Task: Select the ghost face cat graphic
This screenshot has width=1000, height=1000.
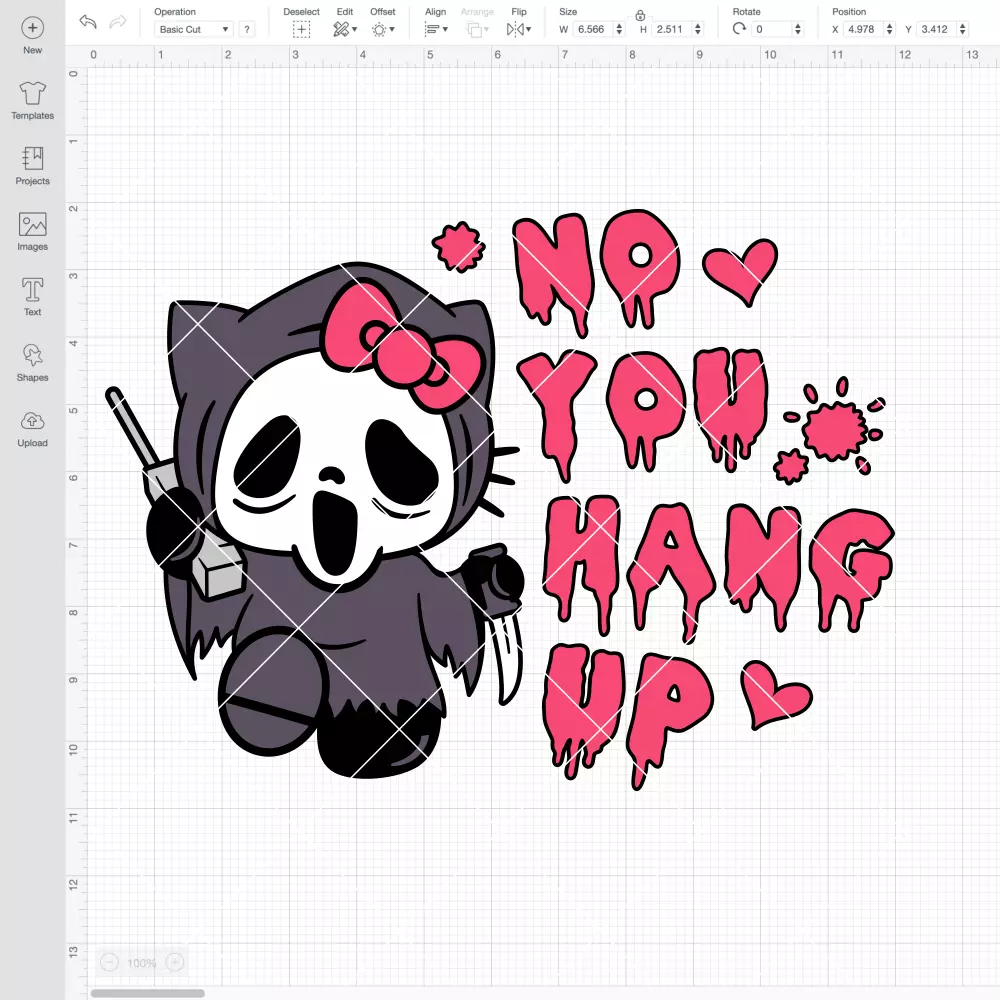Action: (315, 520)
